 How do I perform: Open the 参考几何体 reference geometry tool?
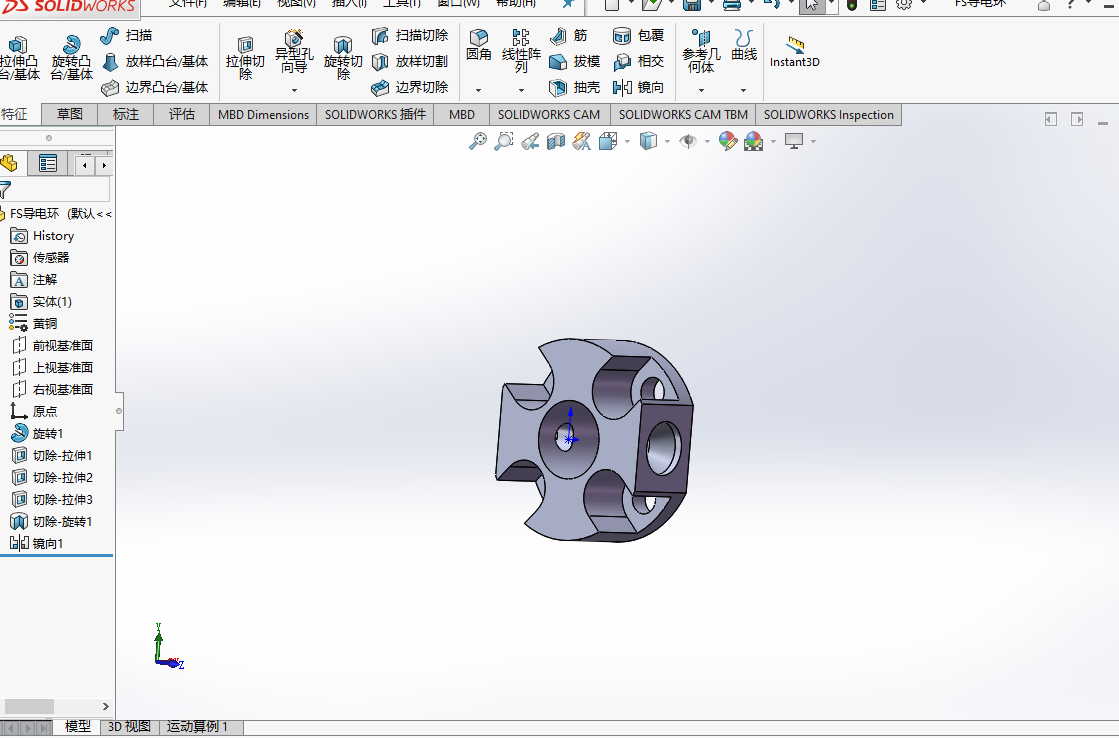[x=701, y=51]
